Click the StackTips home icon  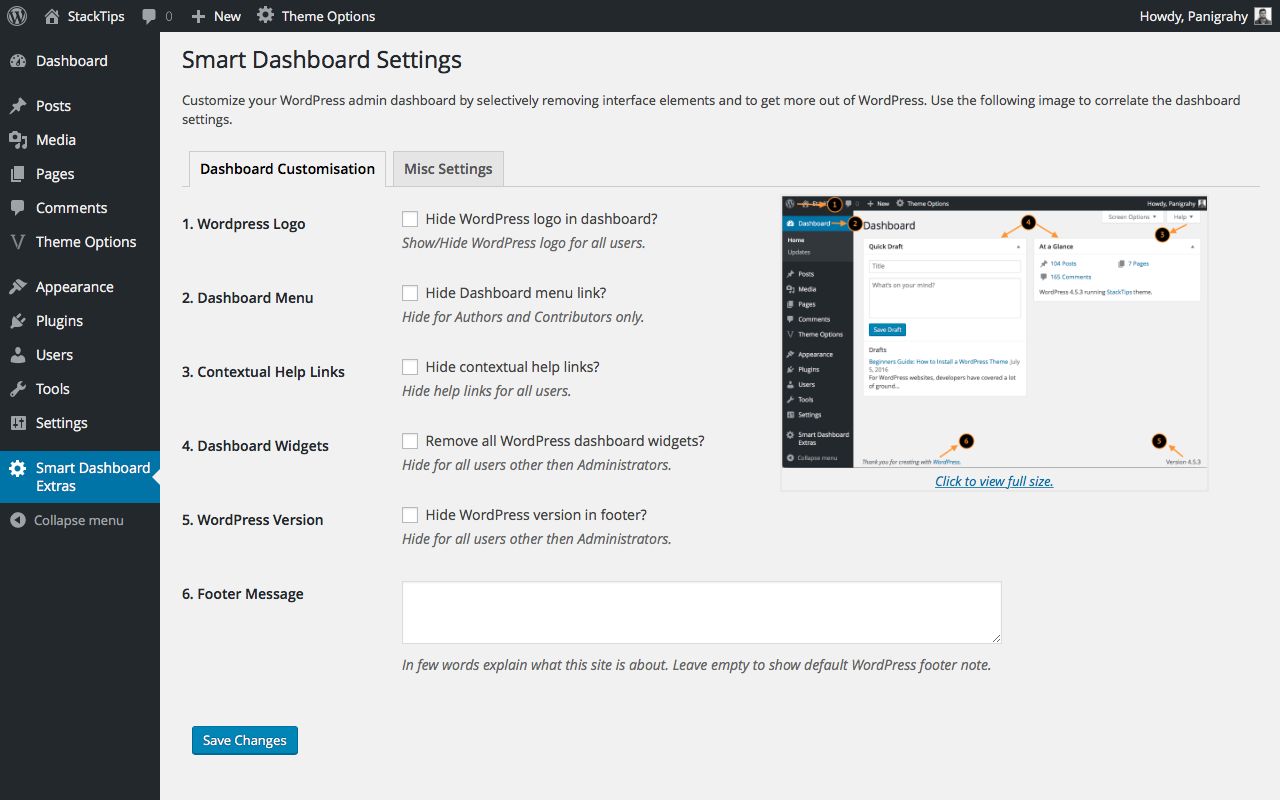pos(52,16)
